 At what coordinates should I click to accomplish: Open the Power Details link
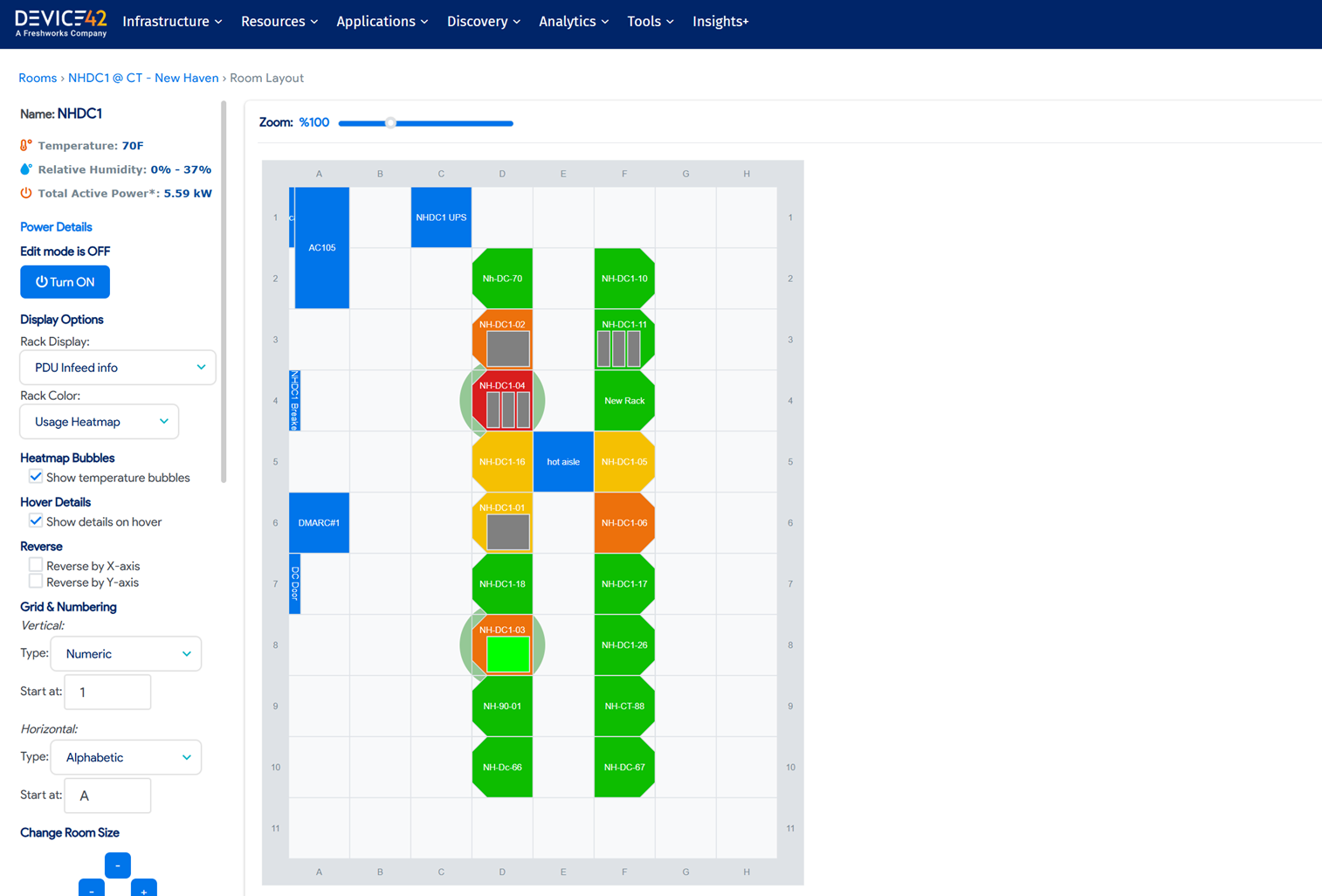56,227
